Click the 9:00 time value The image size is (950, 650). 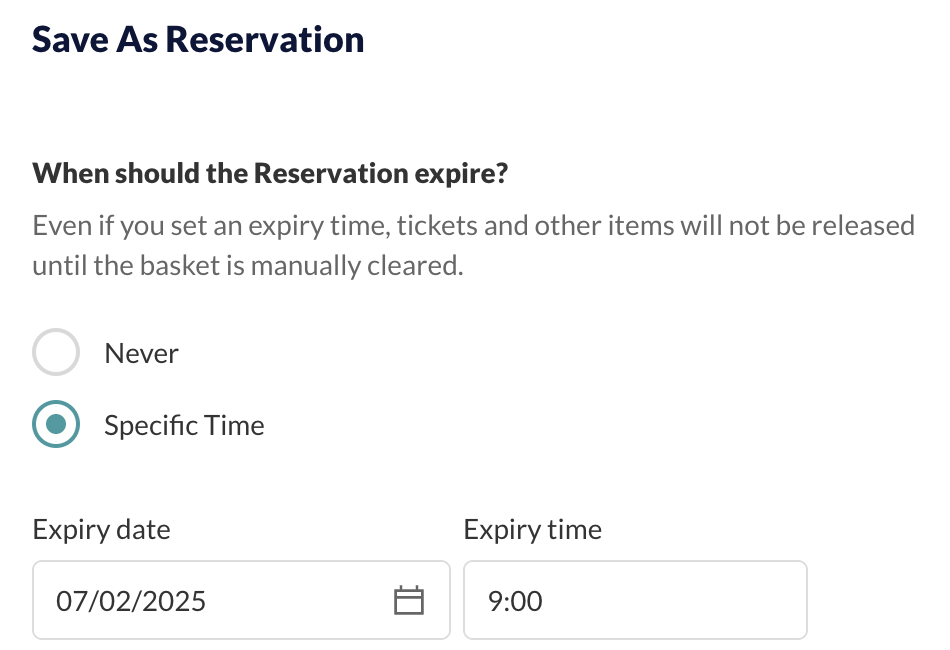[x=515, y=601]
